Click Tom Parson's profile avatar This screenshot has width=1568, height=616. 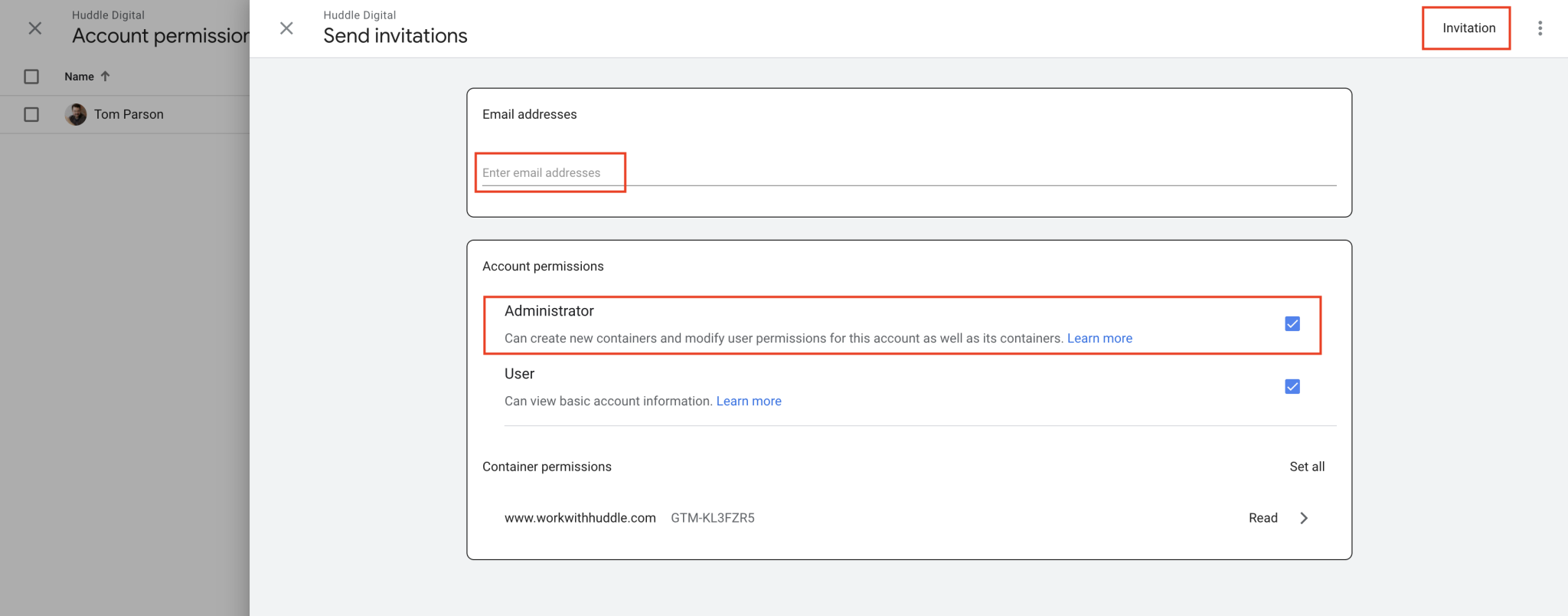76,114
